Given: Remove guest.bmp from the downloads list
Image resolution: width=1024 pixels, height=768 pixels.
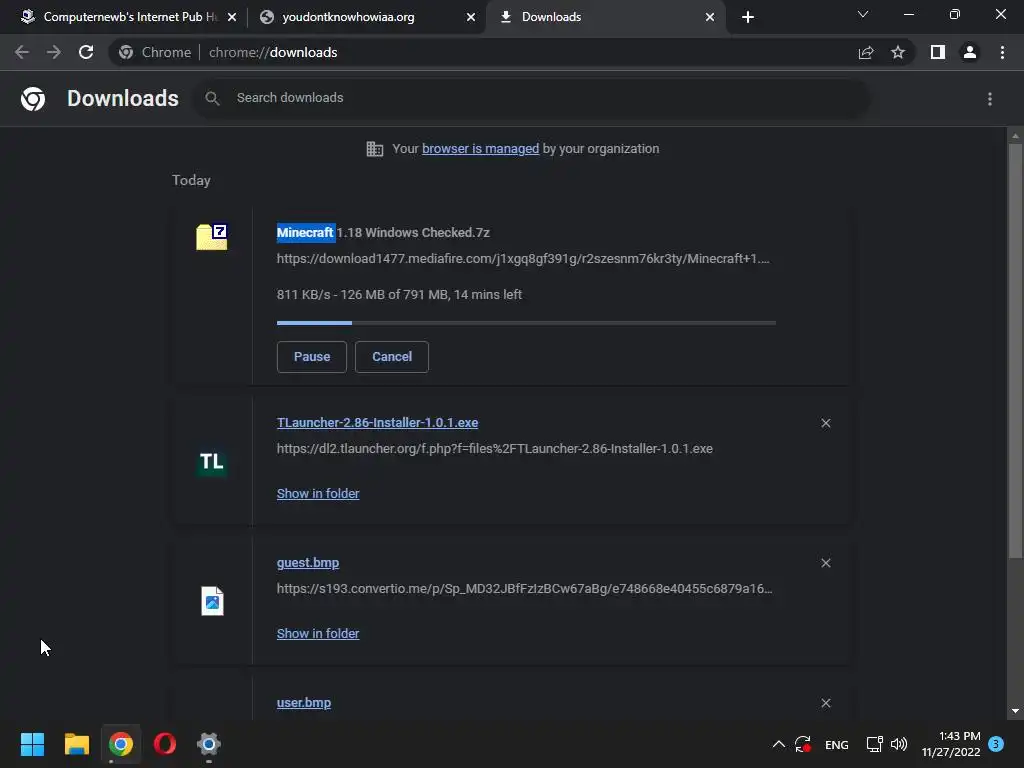Looking at the screenshot, I should [825, 563].
